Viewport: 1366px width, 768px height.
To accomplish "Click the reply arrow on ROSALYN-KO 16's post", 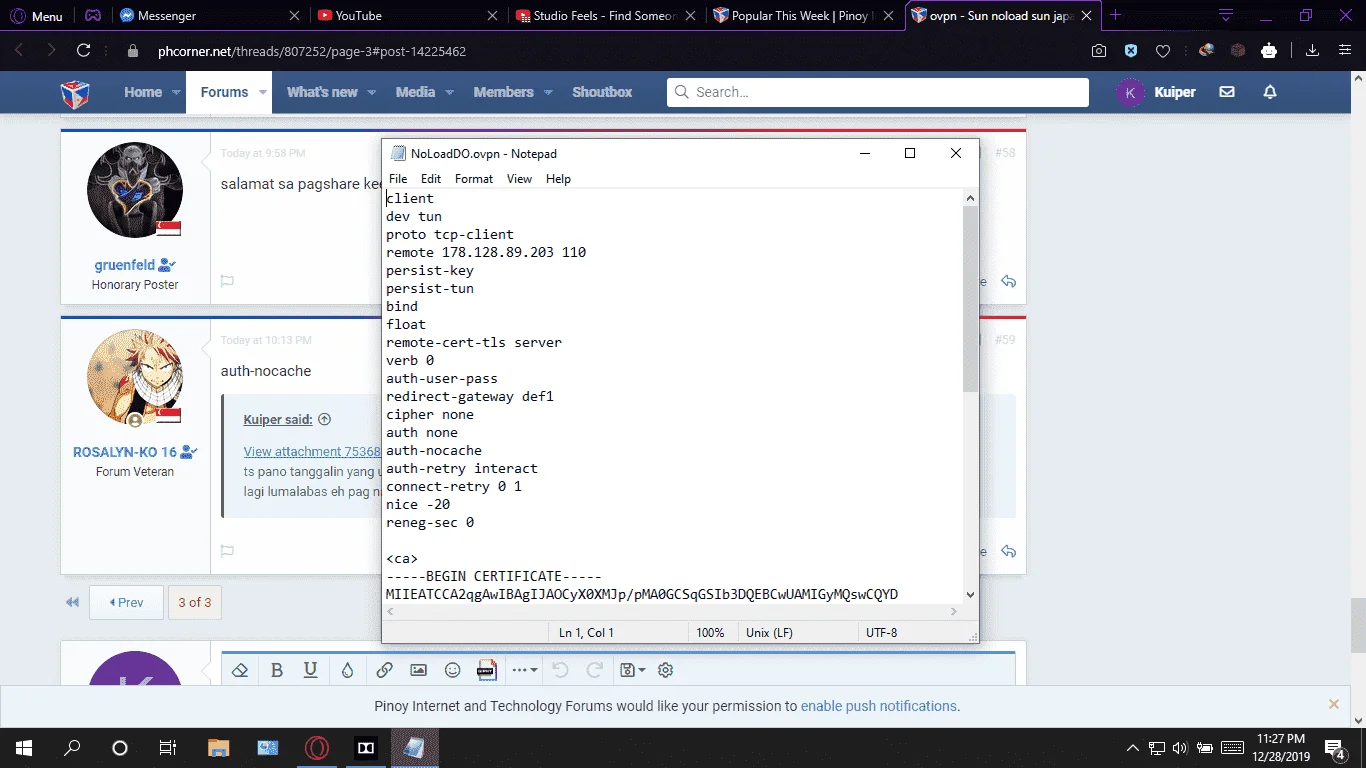I will coord(1008,551).
